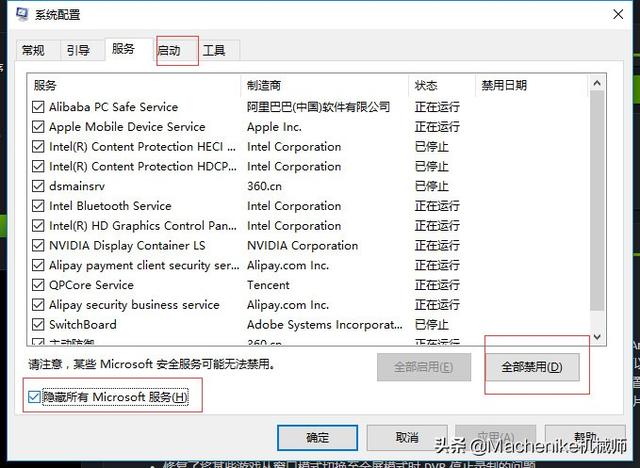Close the 系统配置 window
The image size is (640, 468).
pos(618,15)
